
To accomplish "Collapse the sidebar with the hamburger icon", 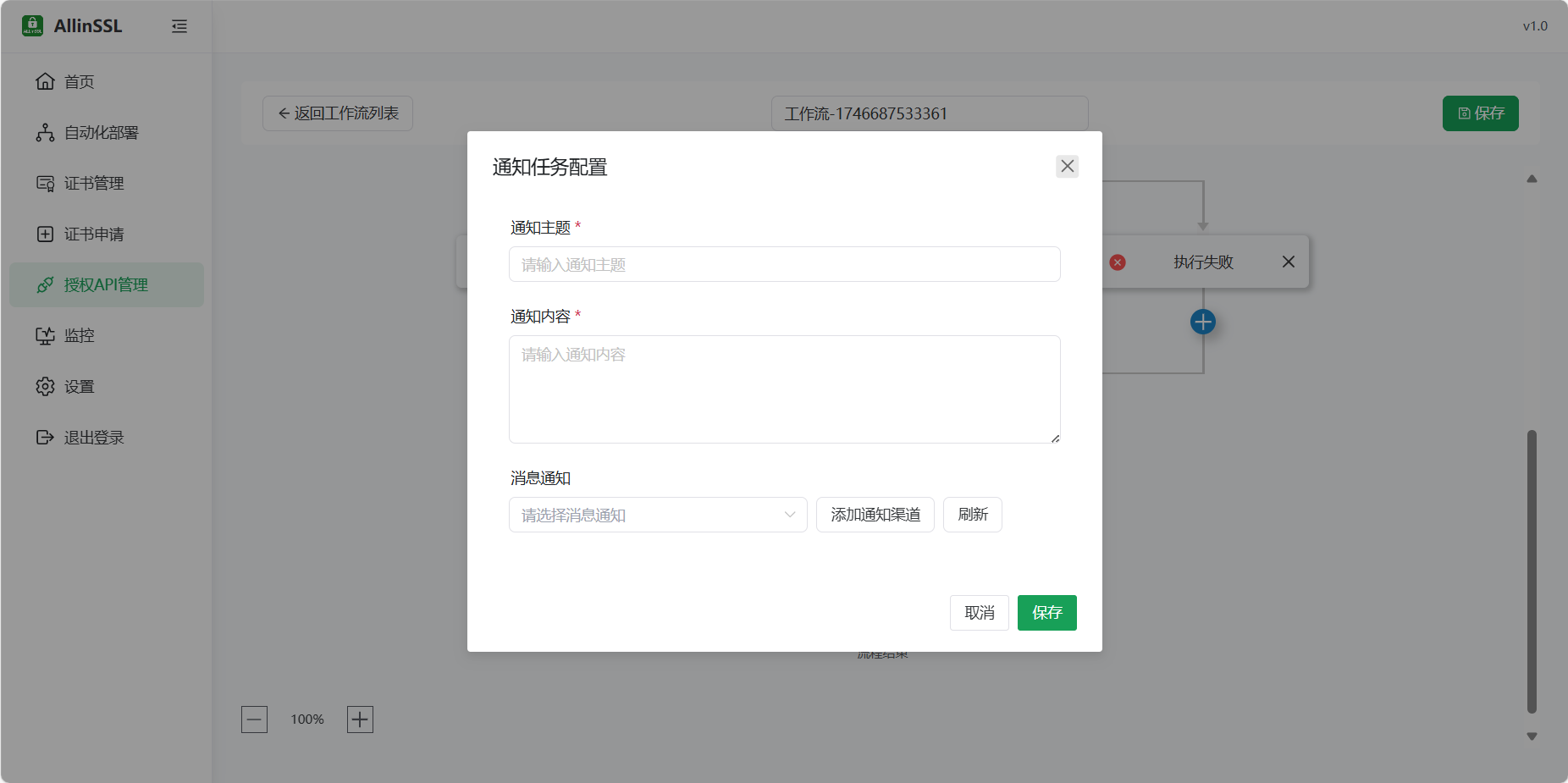I will [x=179, y=26].
